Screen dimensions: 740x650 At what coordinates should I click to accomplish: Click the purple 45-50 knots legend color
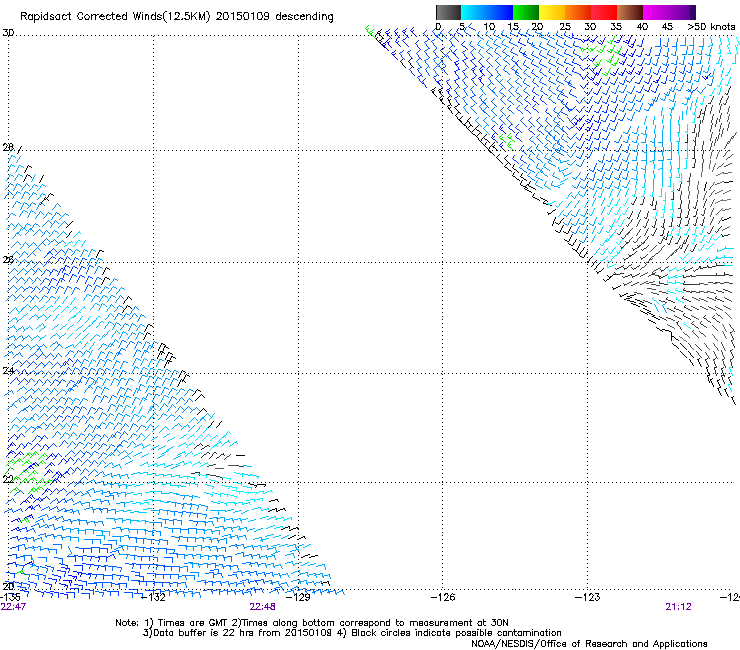pyautogui.click(x=682, y=12)
